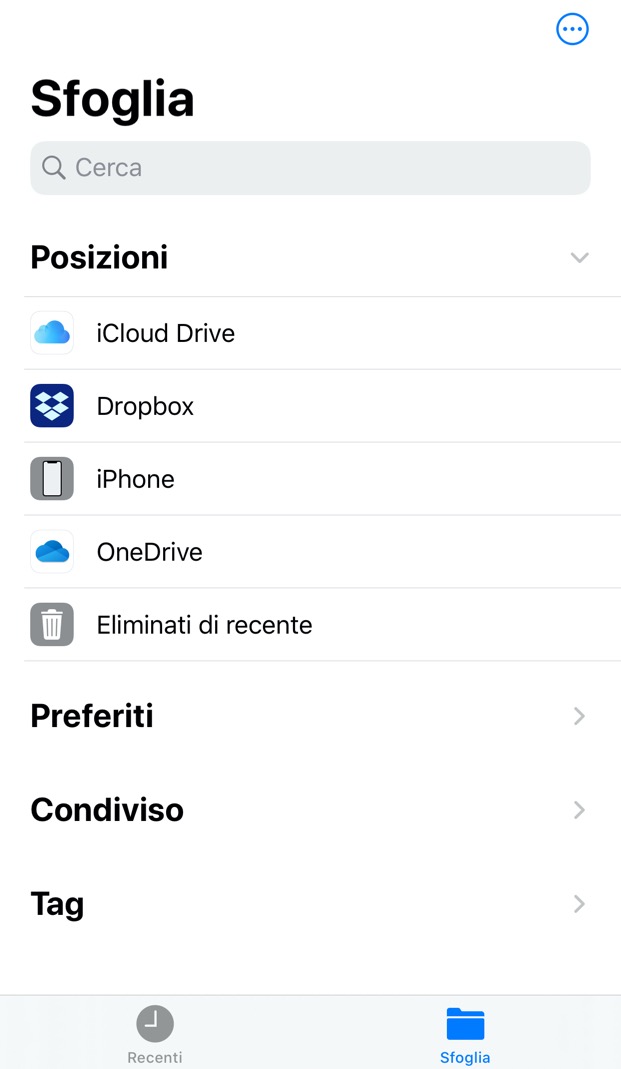Expand the Tag section chevron

pyautogui.click(x=579, y=904)
